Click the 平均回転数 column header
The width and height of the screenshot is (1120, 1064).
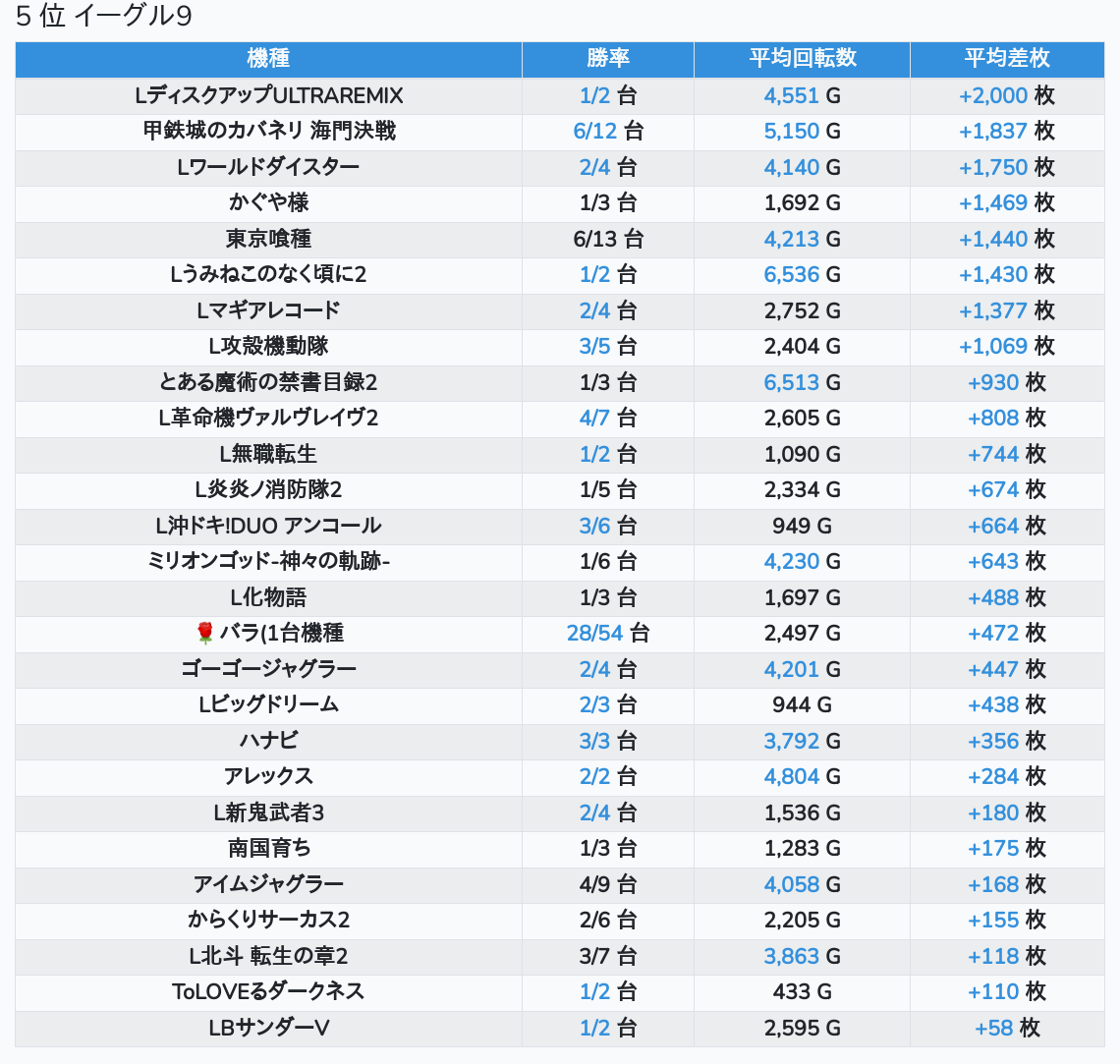802,59
